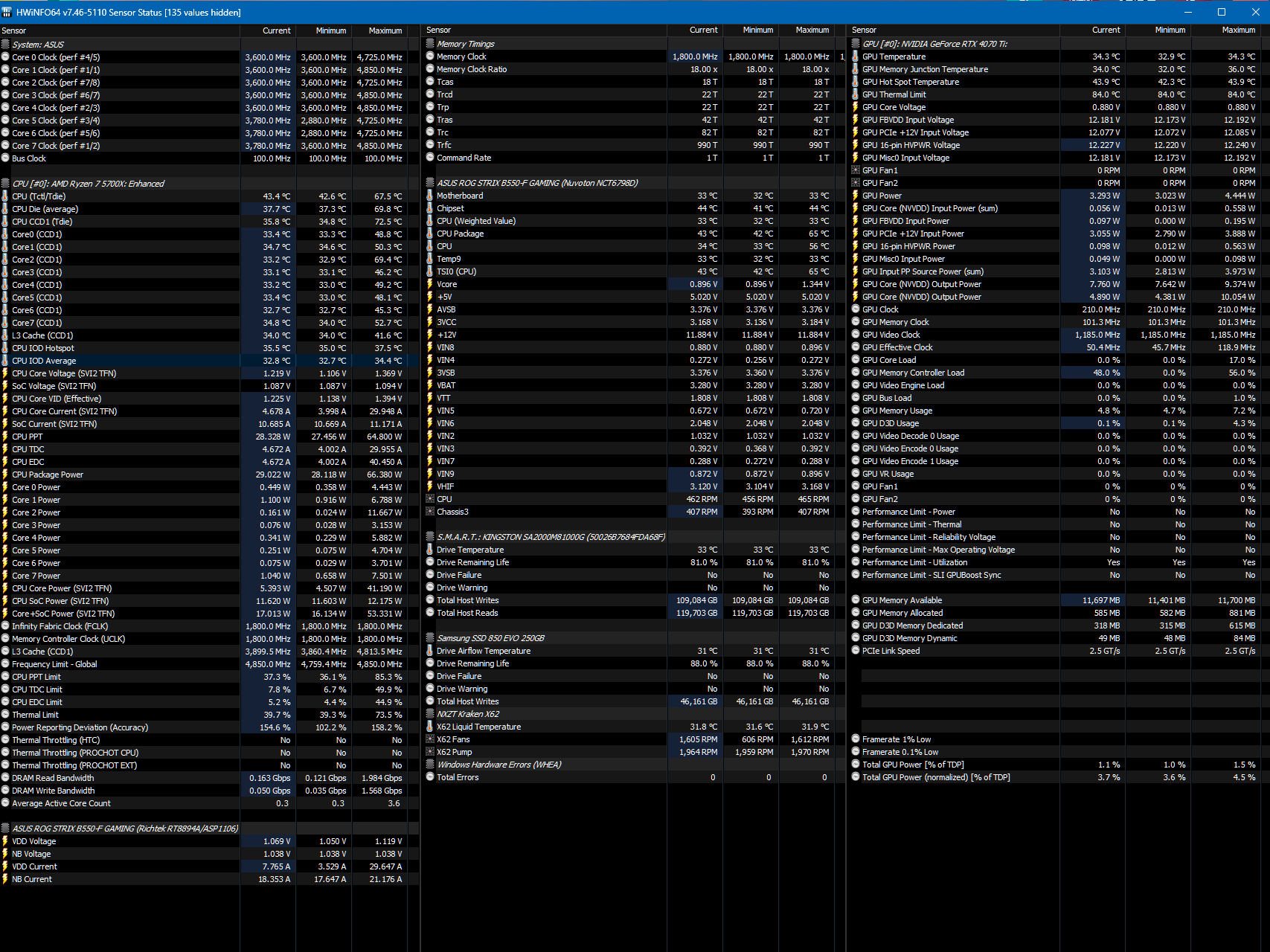Select the Total GPU Power [% of TDP] row

coord(1056,765)
